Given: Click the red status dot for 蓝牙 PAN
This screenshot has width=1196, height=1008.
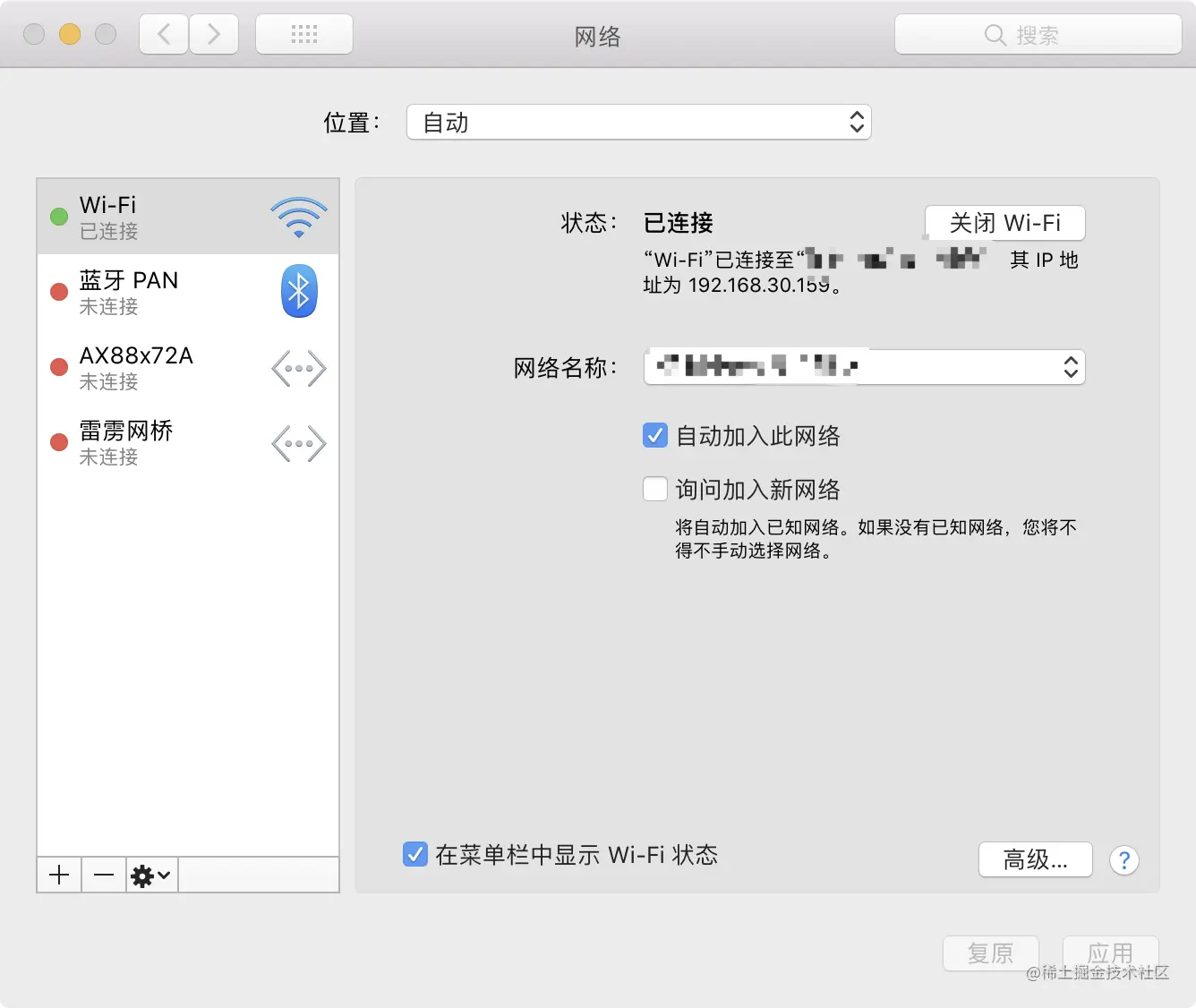Looking at the screenshot, I should (x=59, y=292).
